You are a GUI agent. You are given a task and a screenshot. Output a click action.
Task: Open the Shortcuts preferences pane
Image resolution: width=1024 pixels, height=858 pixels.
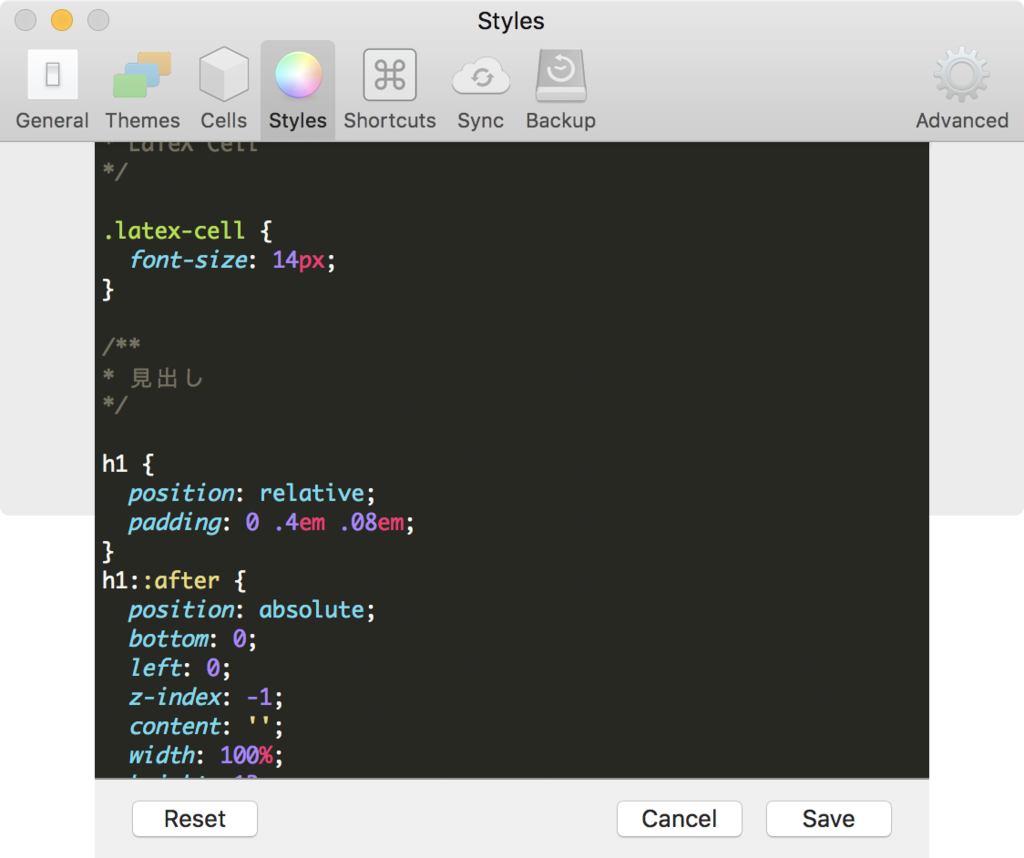(389, 89)
